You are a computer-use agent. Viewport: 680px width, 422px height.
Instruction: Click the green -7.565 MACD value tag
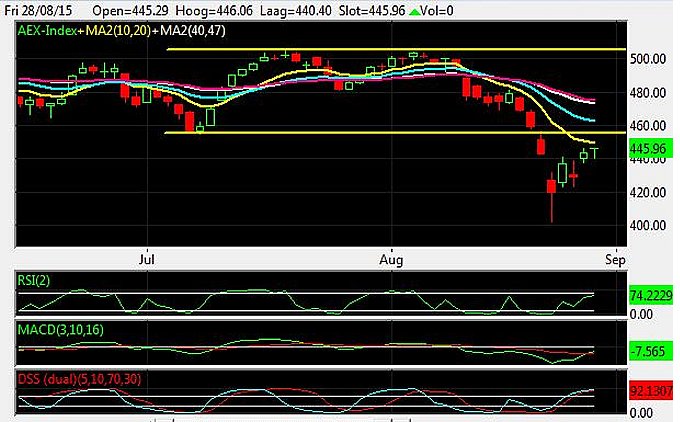point(649,351)
